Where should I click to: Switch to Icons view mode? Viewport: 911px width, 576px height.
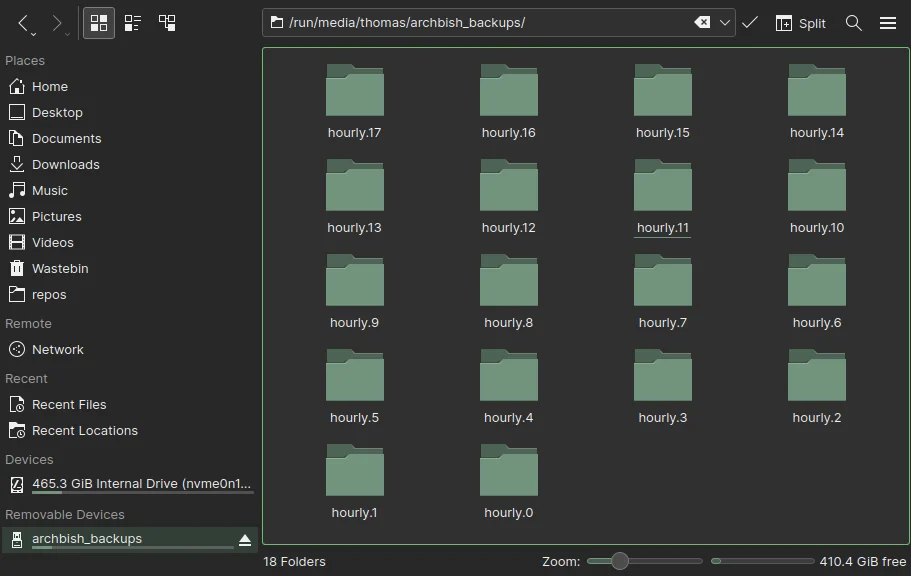(98, 23)
